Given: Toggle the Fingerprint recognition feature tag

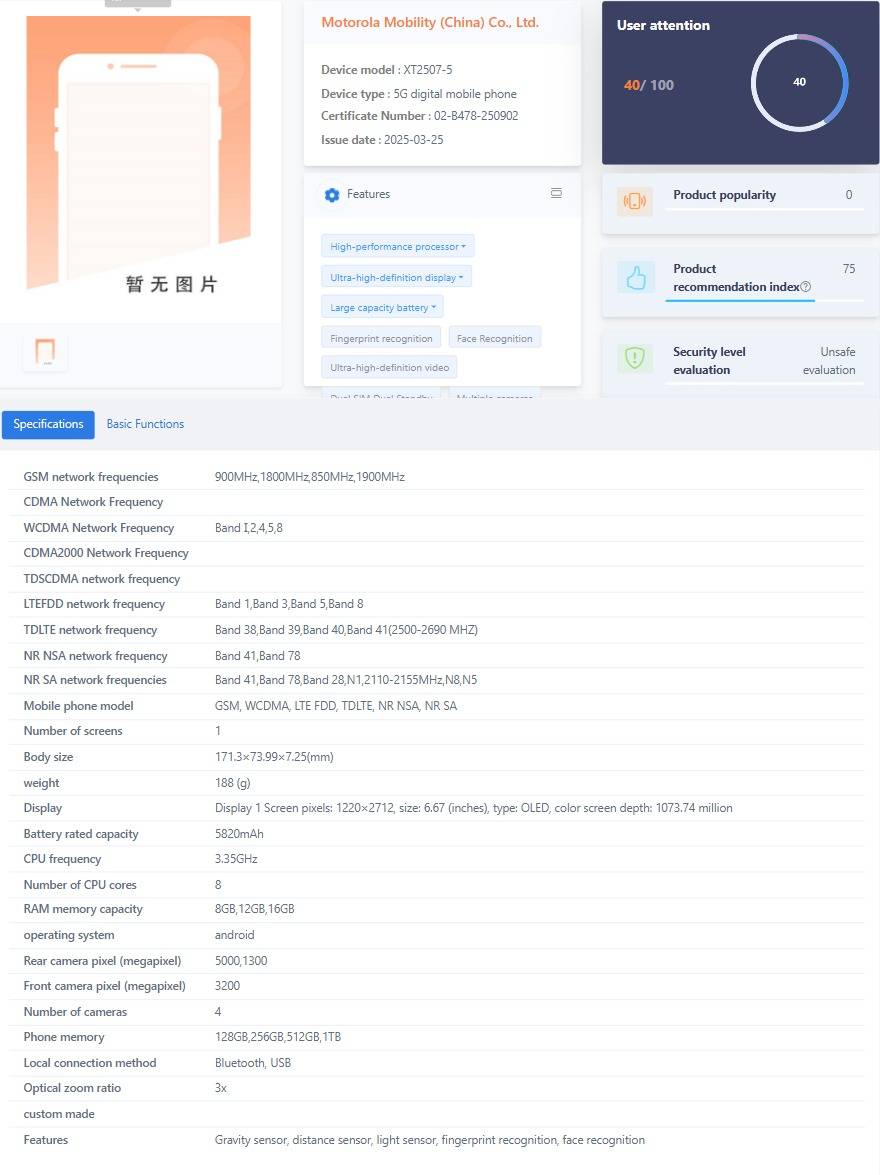Looking at the screenshot, I should tap(381, 339).
